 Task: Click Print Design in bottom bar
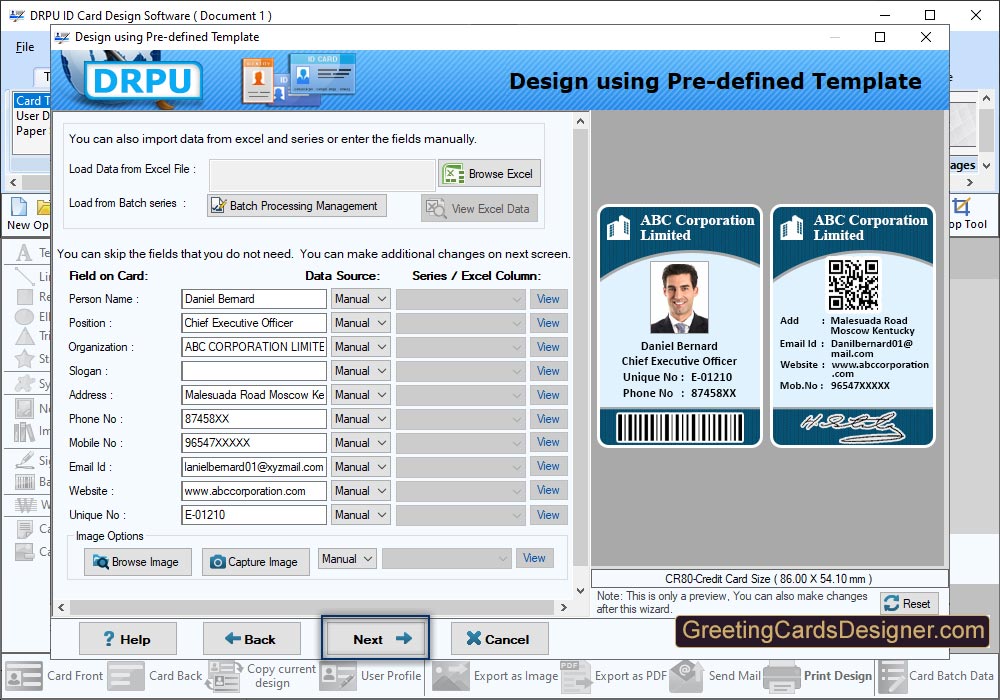pyautogui.click(x=818, y=676)
